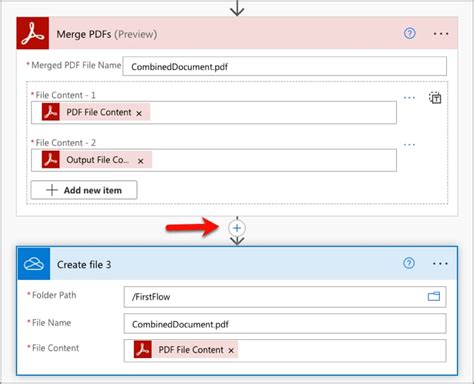
Task: Click the OneDrive icon on Create file 3
Action: pos(34,264)
